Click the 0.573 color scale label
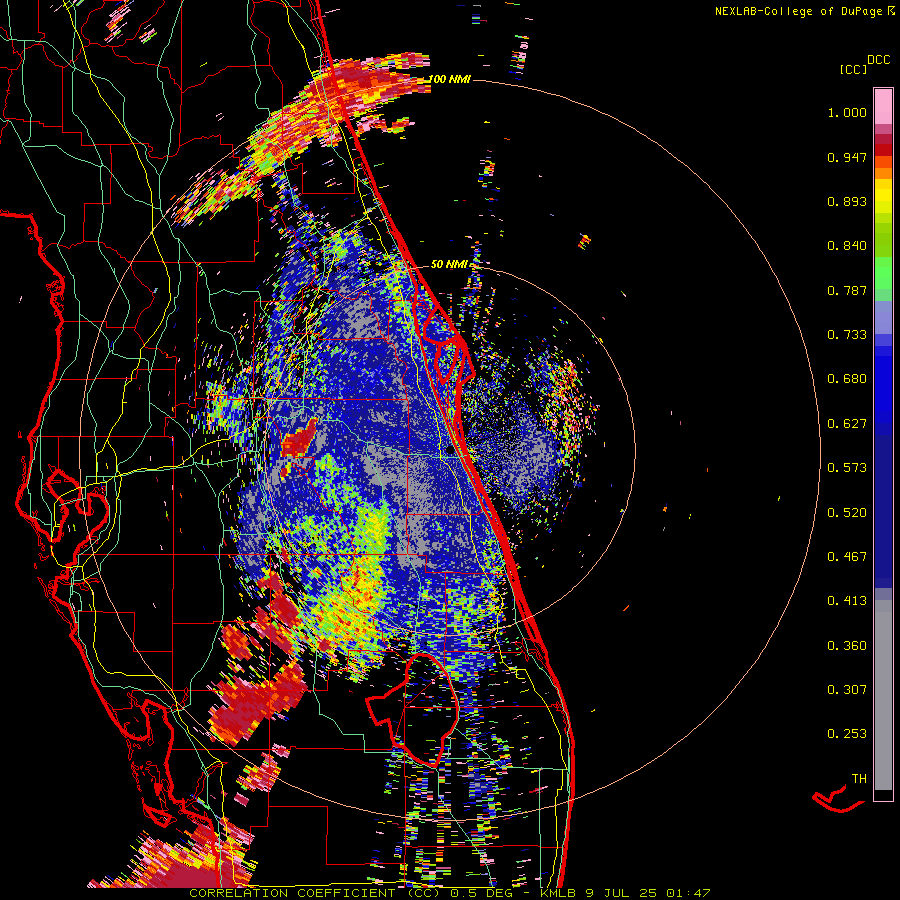This screenshot has width=900, height=900. click(847, 468)
